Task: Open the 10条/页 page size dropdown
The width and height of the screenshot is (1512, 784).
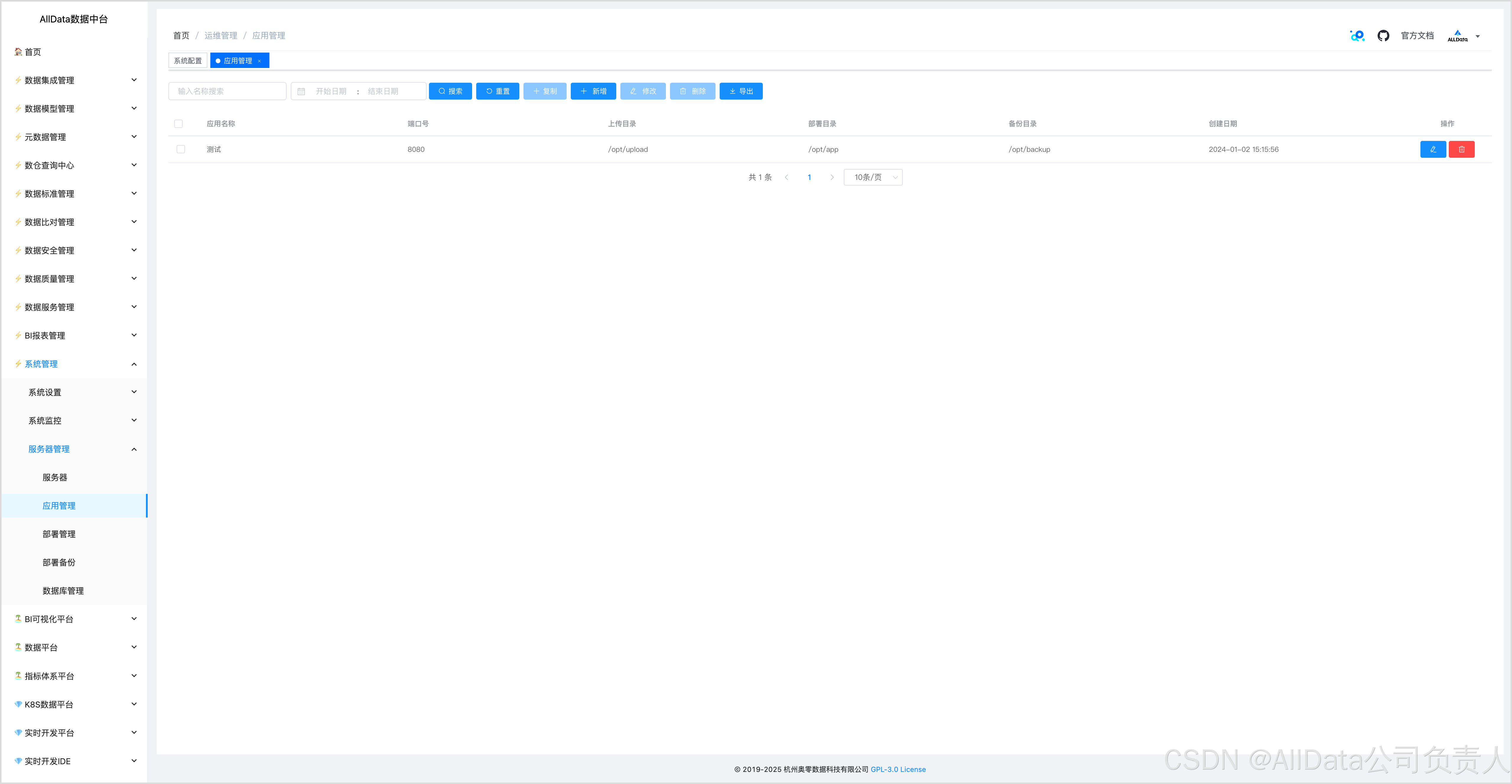Action: (873, 177)
